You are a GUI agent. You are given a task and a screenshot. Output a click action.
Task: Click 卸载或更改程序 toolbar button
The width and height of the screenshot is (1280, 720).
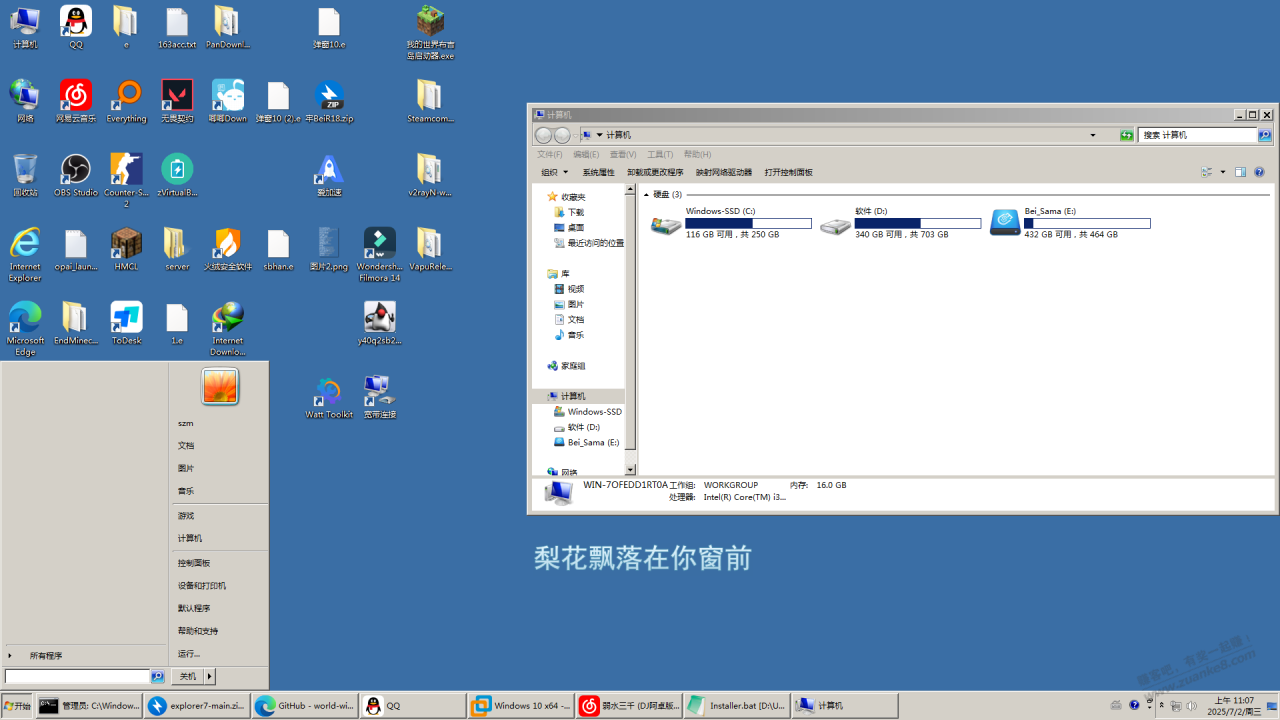point(656,172)
